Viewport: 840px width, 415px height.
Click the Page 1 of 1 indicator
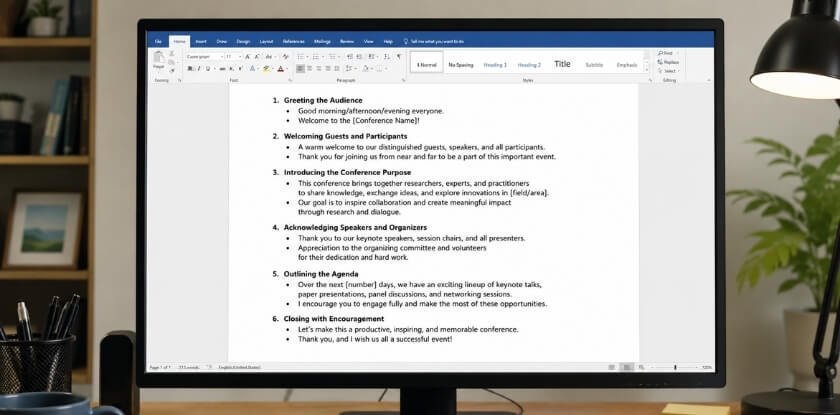pos(160,367)
